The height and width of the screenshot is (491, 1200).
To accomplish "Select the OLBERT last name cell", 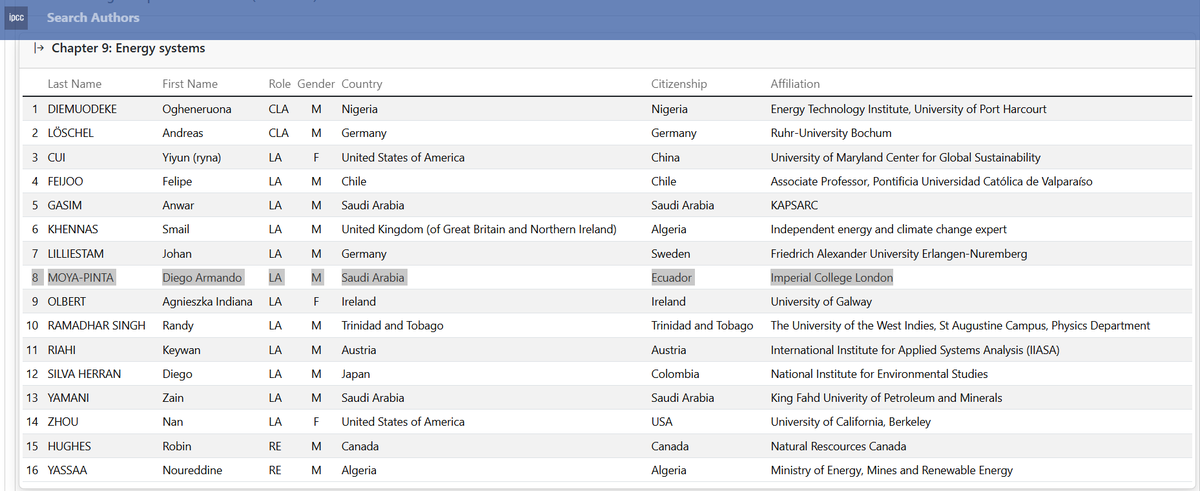I will click(x=67, y=301).
